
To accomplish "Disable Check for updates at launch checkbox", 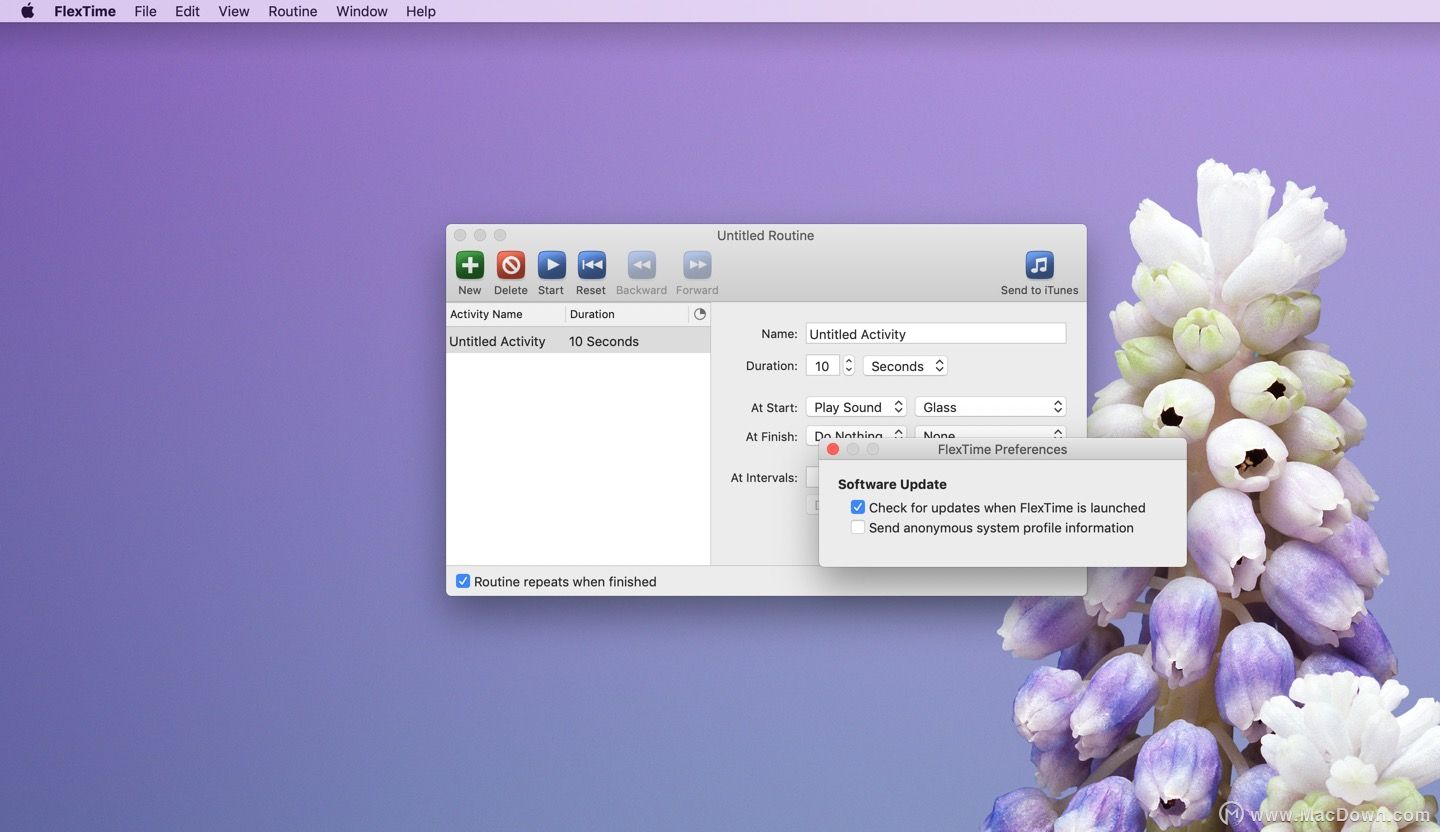I will pos(858,507).
